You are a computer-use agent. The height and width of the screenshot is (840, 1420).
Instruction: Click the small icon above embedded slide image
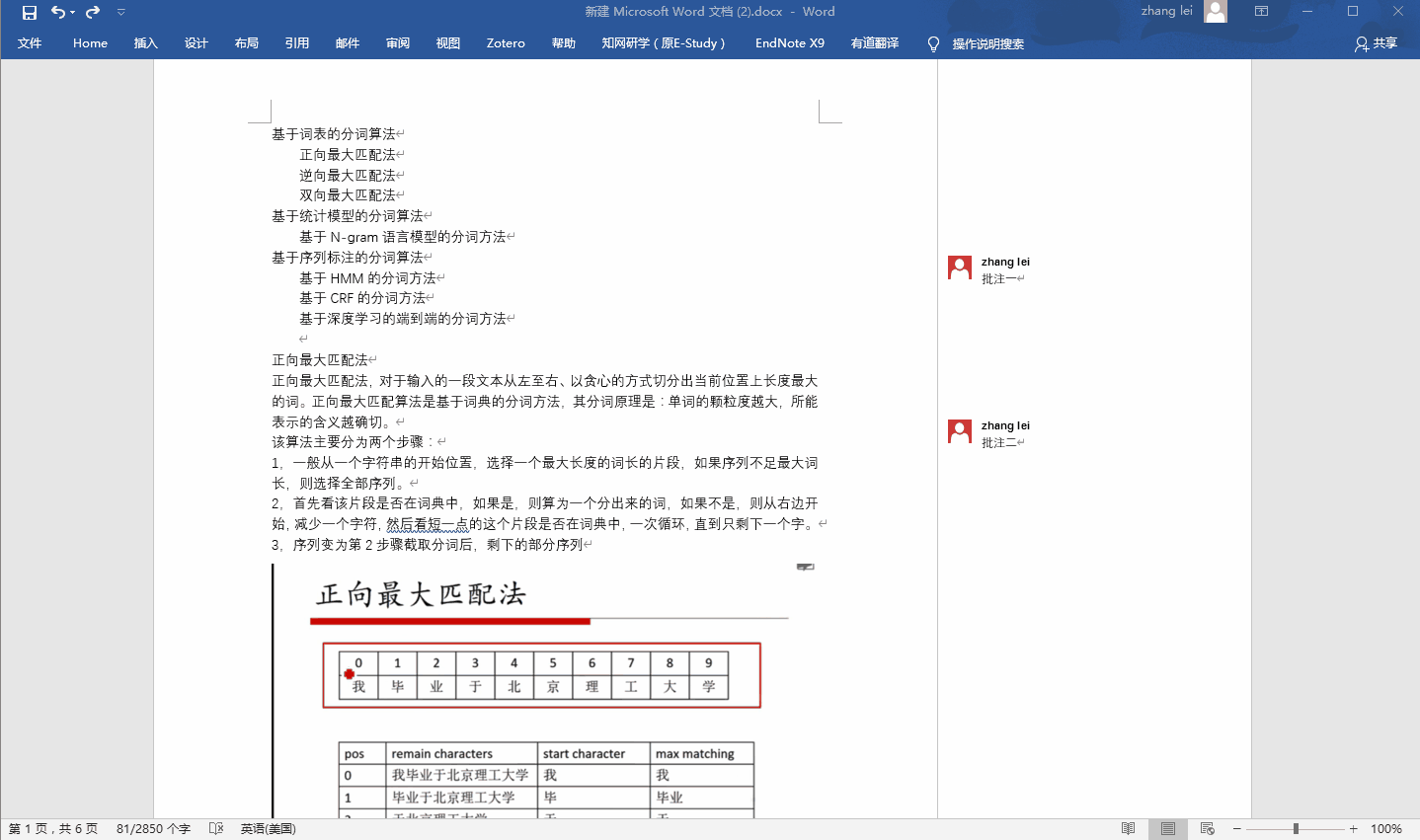point(806,567)
